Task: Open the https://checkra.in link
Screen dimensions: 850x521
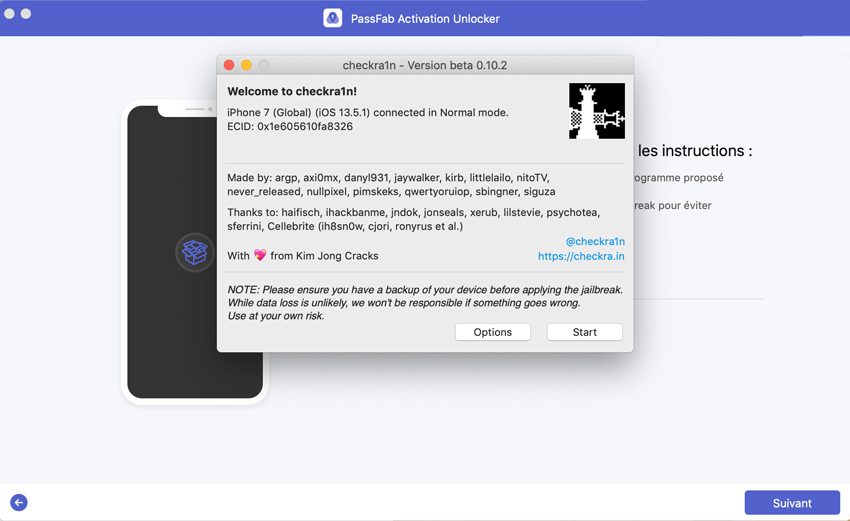Action: coord(581,256)
